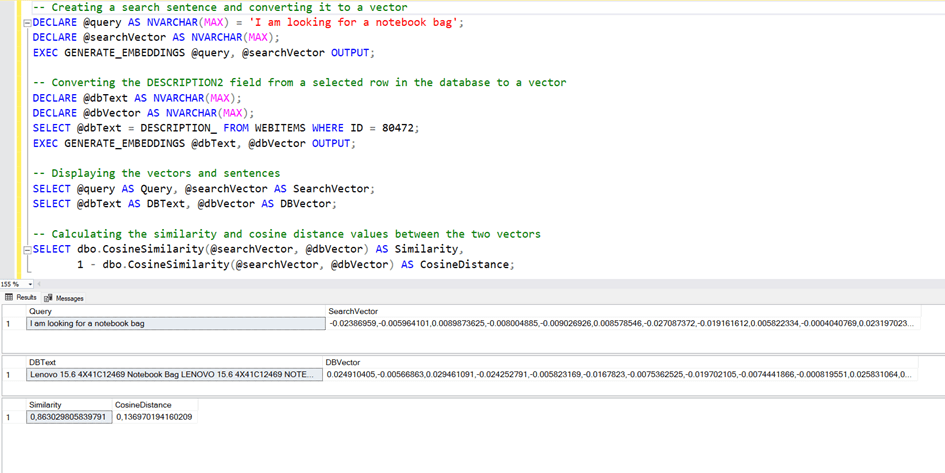Select the DBVector value cell
This screenshot has width=945, height=473.
pos(618,375)
